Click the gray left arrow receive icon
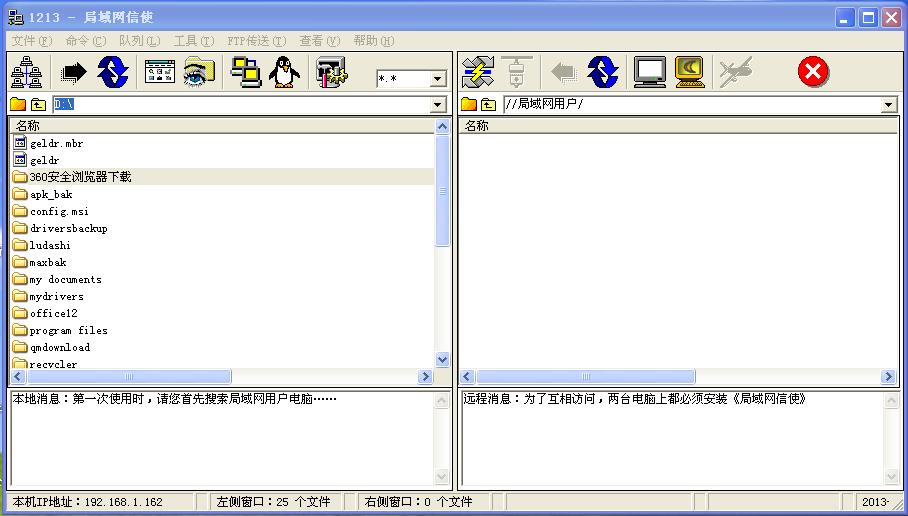Viewport: 908px width, 516px height. coord(563,72)
